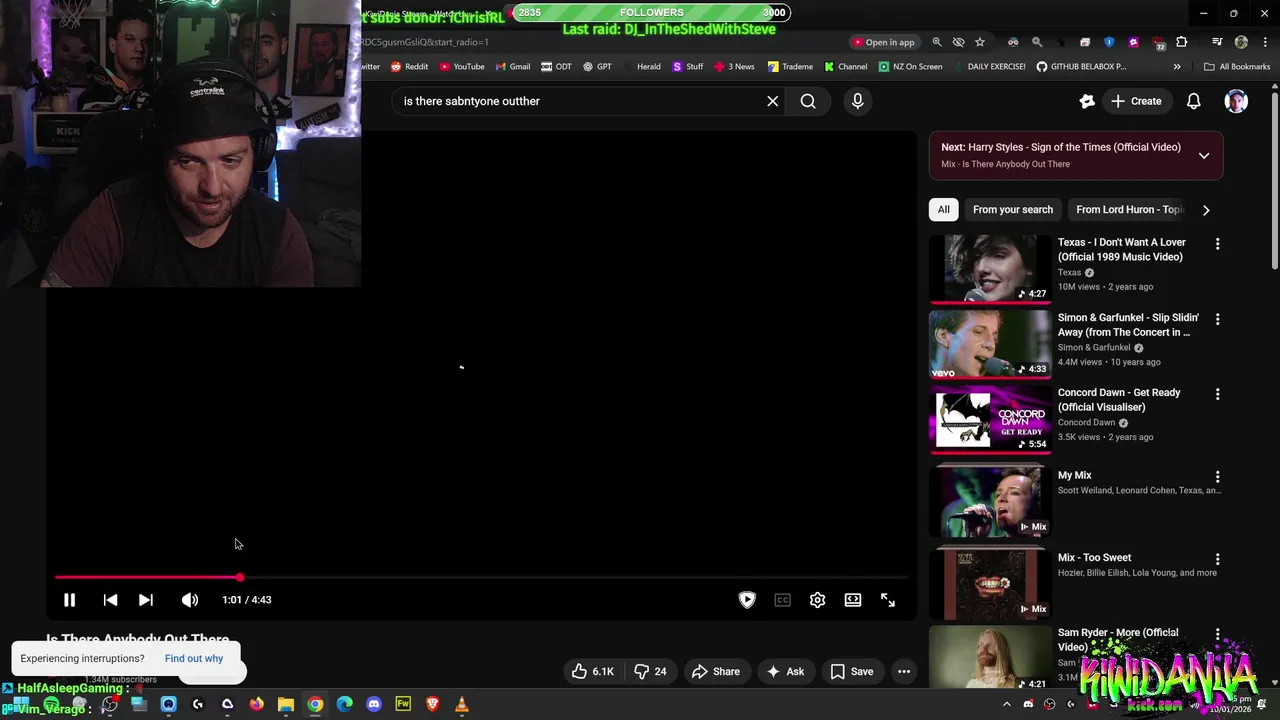
Task: Select the 'From your search' chip
Action: [x=1012, y=209]
